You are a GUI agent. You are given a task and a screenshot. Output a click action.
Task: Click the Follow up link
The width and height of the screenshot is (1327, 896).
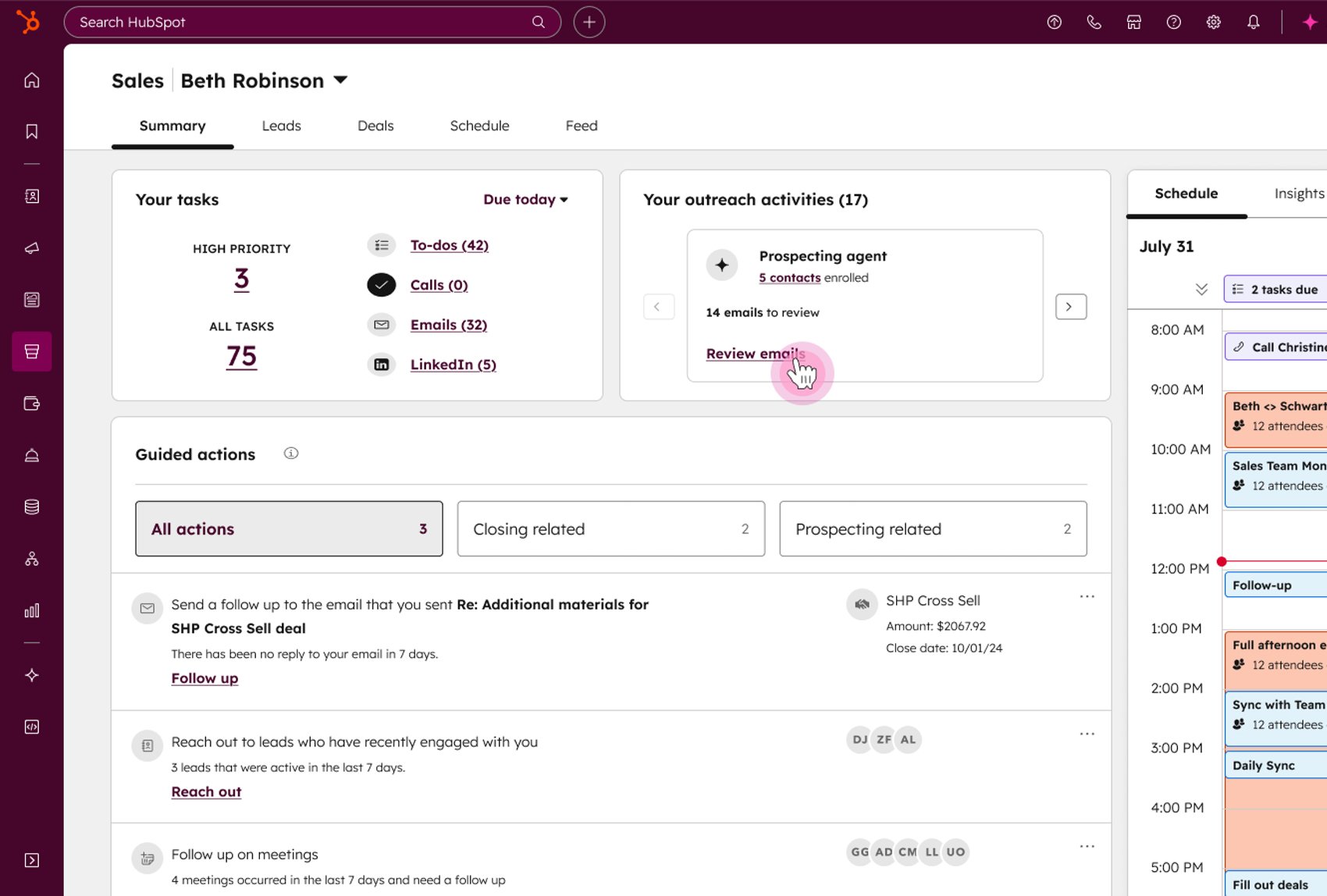tap(205, 678)
